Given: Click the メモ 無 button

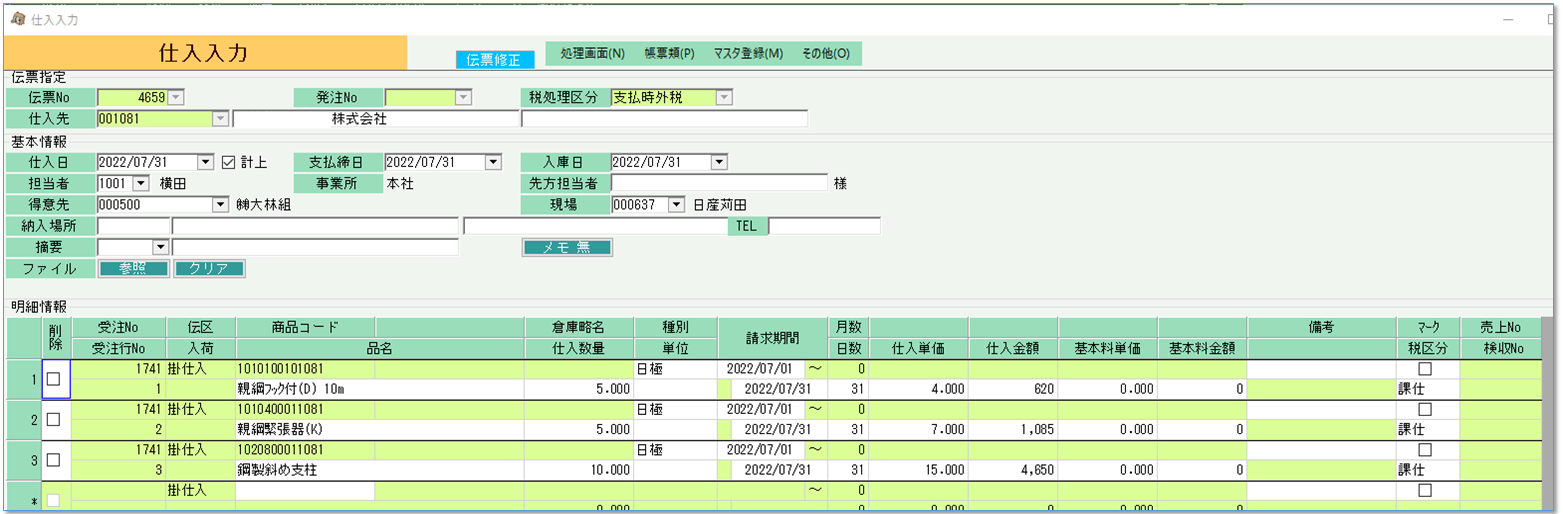Looking at the screenshot, I should [567, 247].
